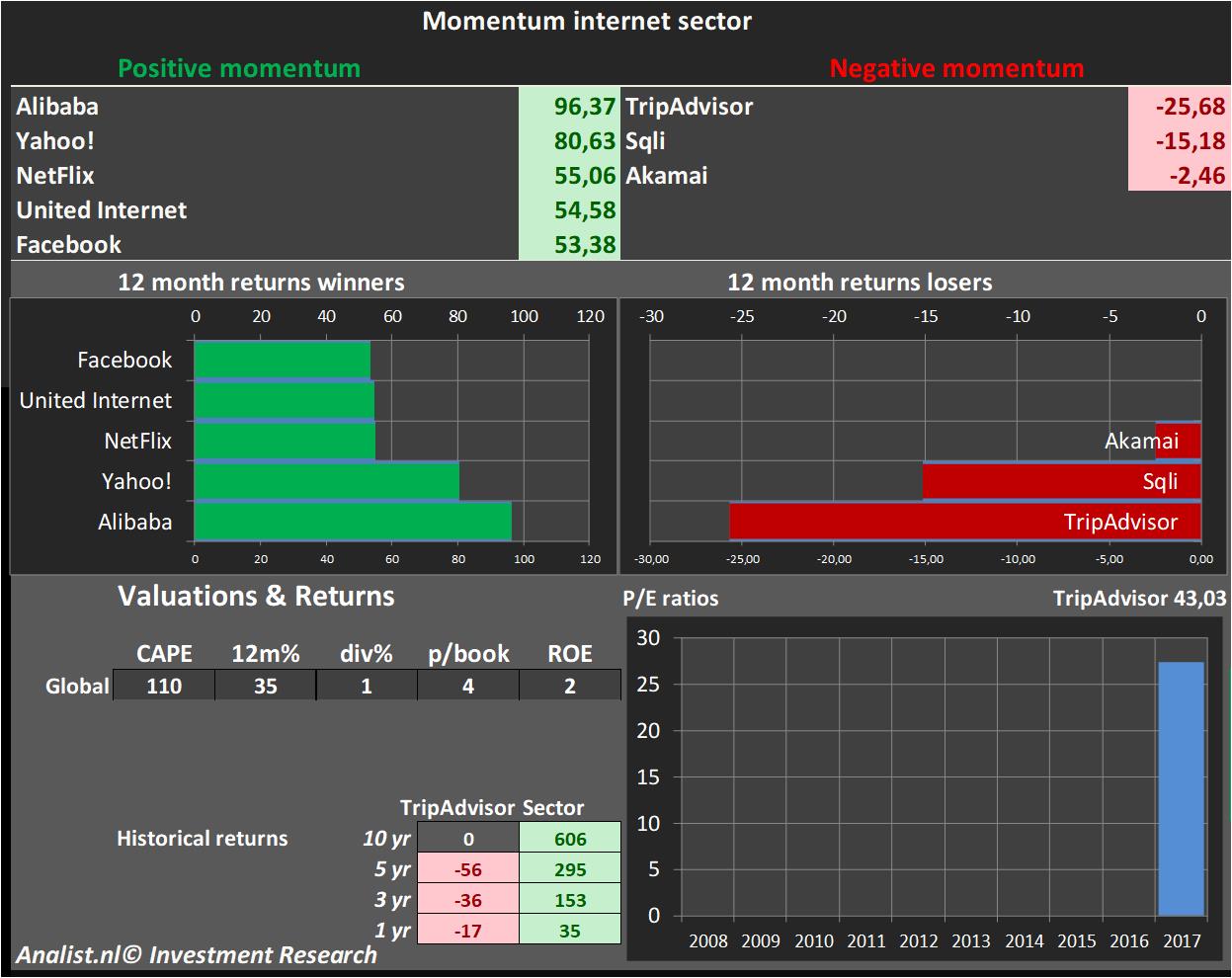Select the 3 yr Sector return 153
The image size is (1232, 978).
tap(570, 900)
